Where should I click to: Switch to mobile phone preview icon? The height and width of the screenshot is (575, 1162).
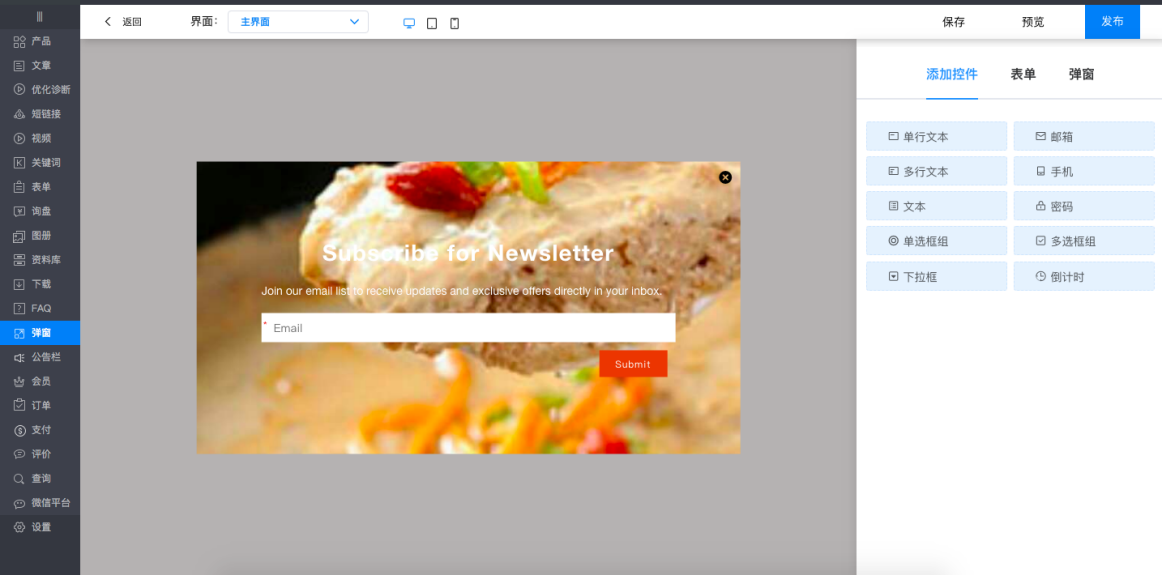coord(455,23)
